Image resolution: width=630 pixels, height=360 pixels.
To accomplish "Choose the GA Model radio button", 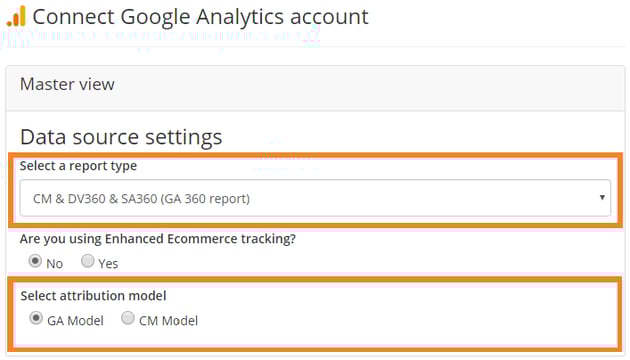I will pyautogui.click(x=36, y=318).
